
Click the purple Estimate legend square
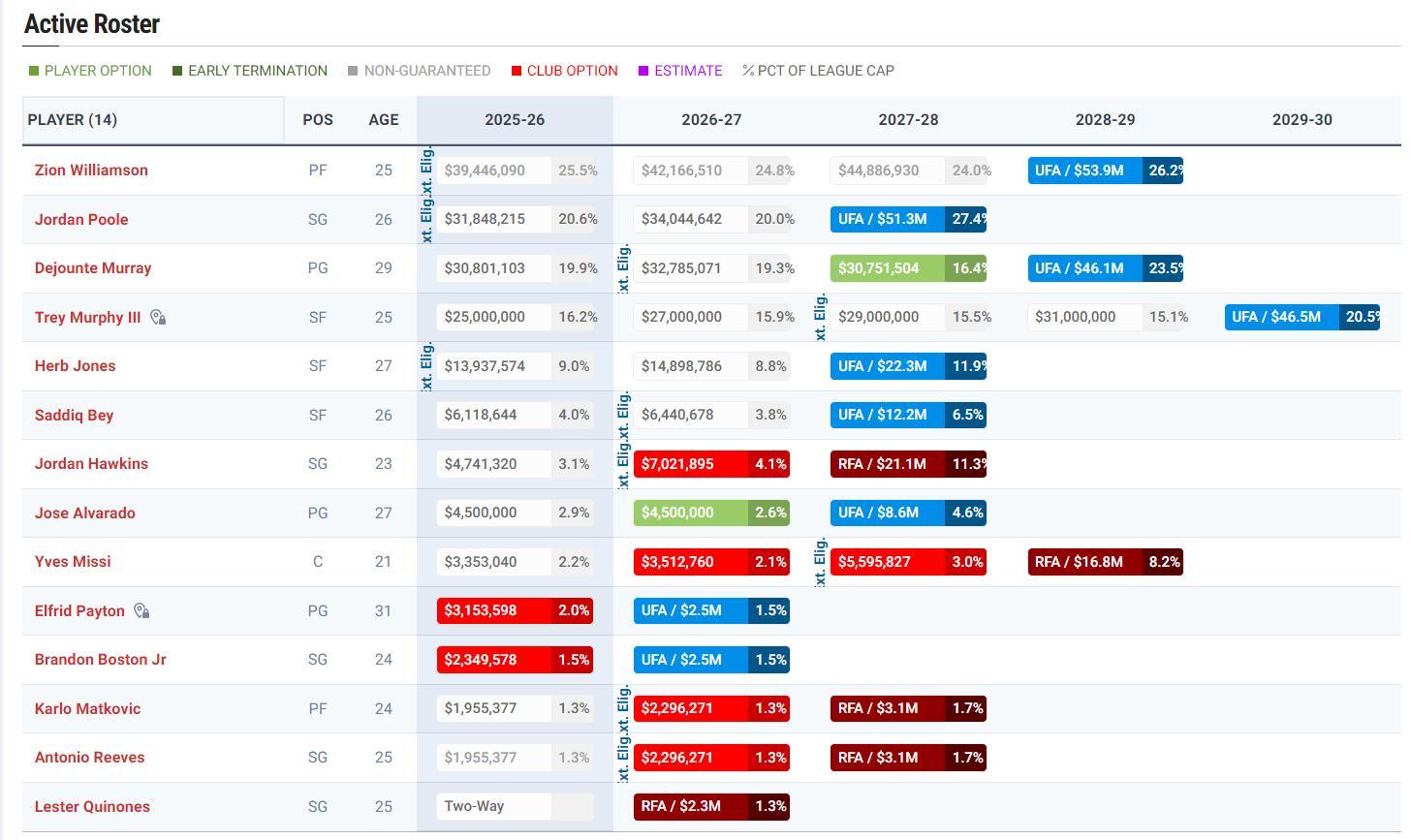(643, 71)
